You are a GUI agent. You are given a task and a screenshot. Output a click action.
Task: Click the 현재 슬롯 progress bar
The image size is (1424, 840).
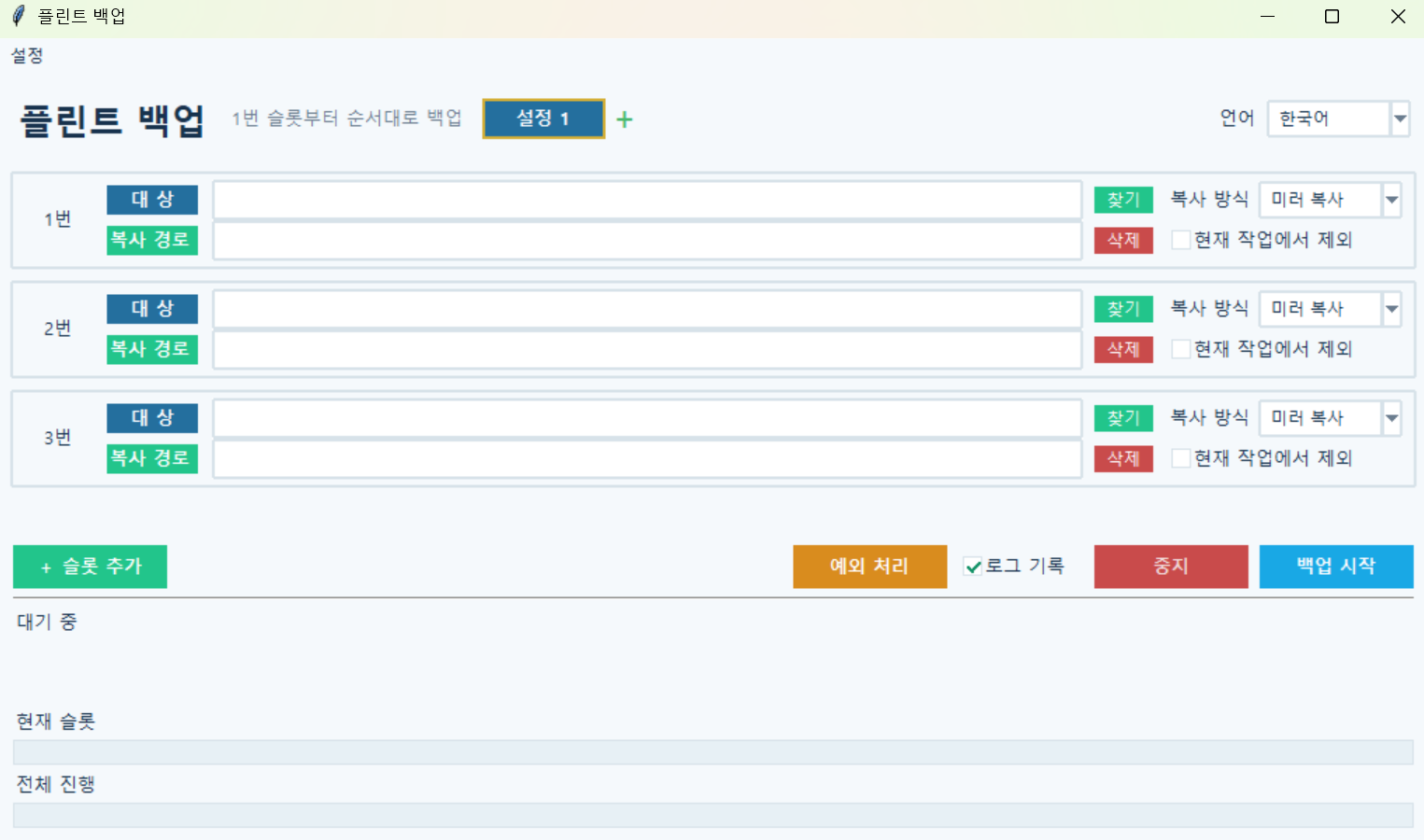tap(713, 752)
